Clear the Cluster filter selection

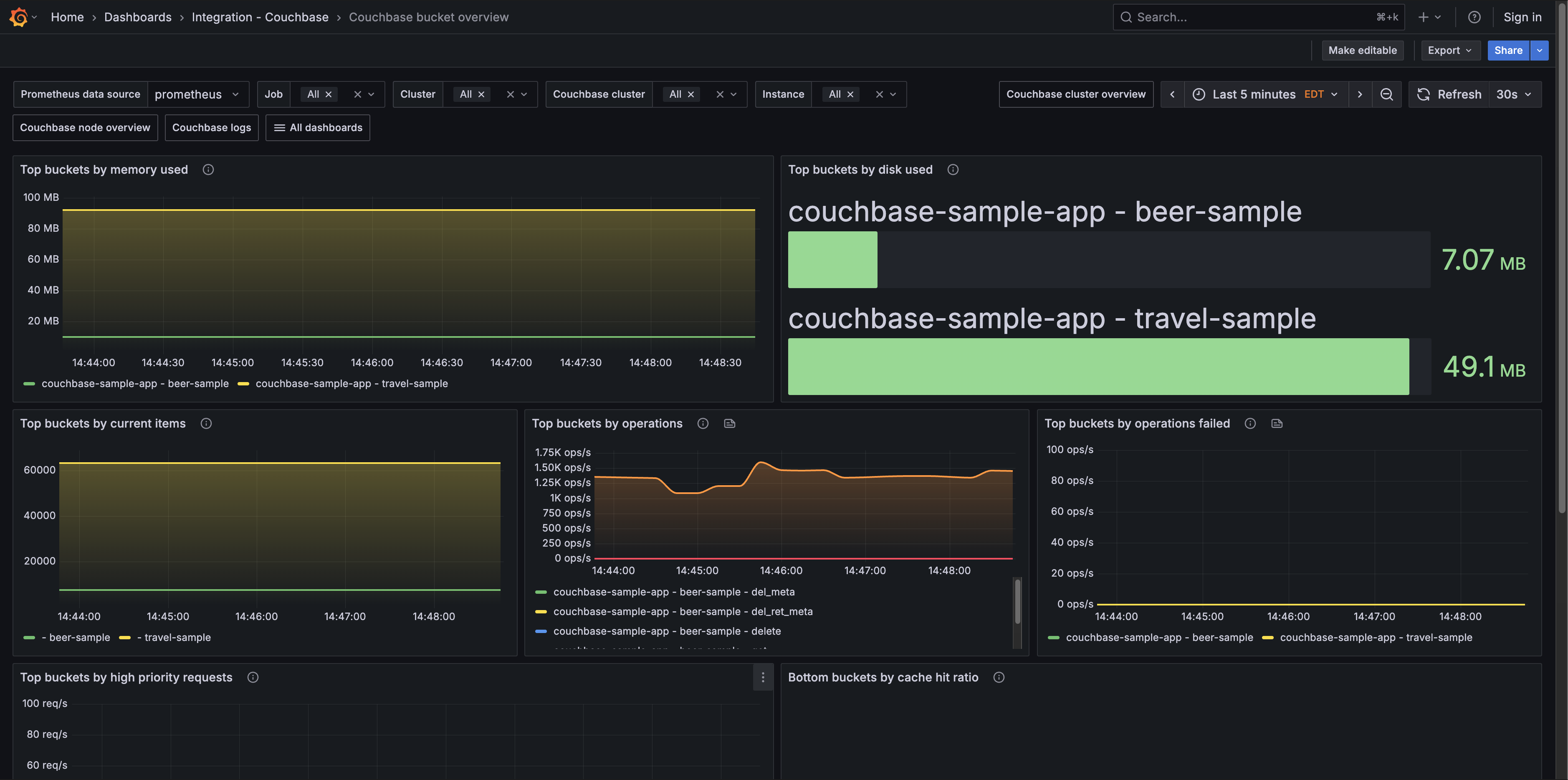coord(510,94)
